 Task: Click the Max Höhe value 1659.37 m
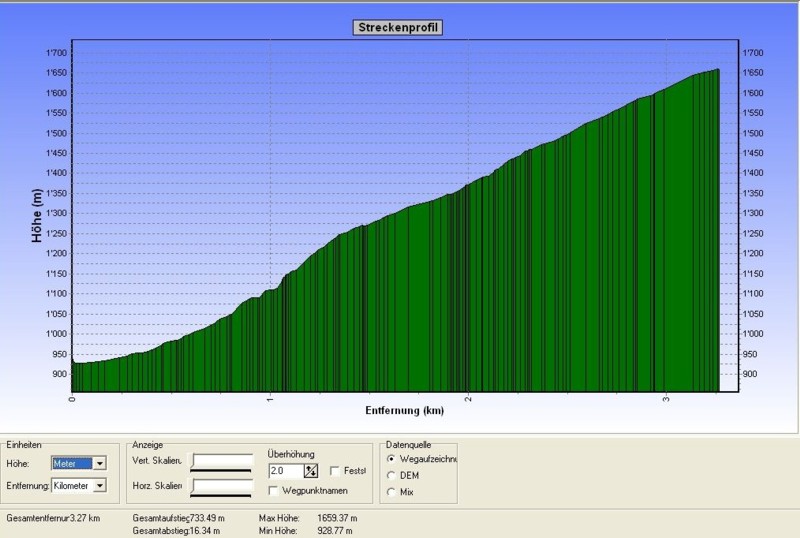tap(336, 518)
